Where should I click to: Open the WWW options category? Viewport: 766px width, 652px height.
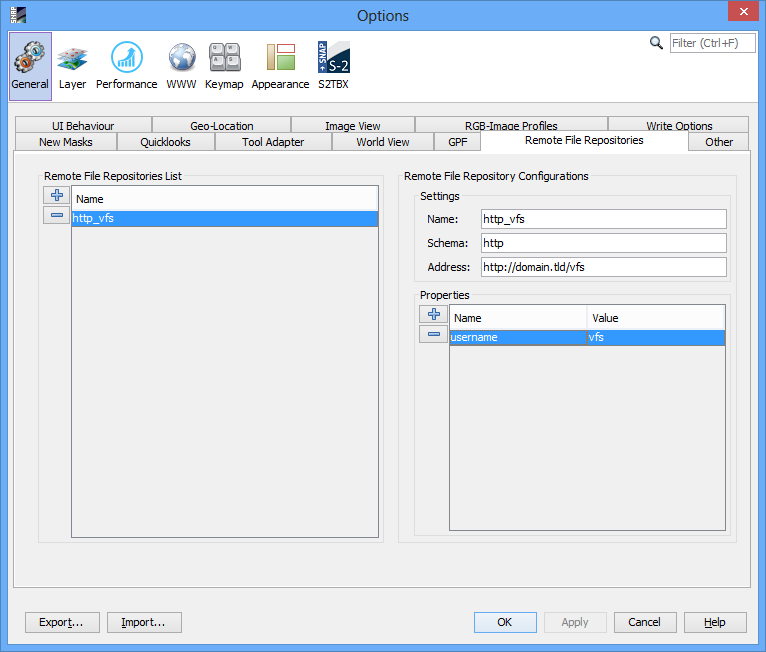click(181, 66)
